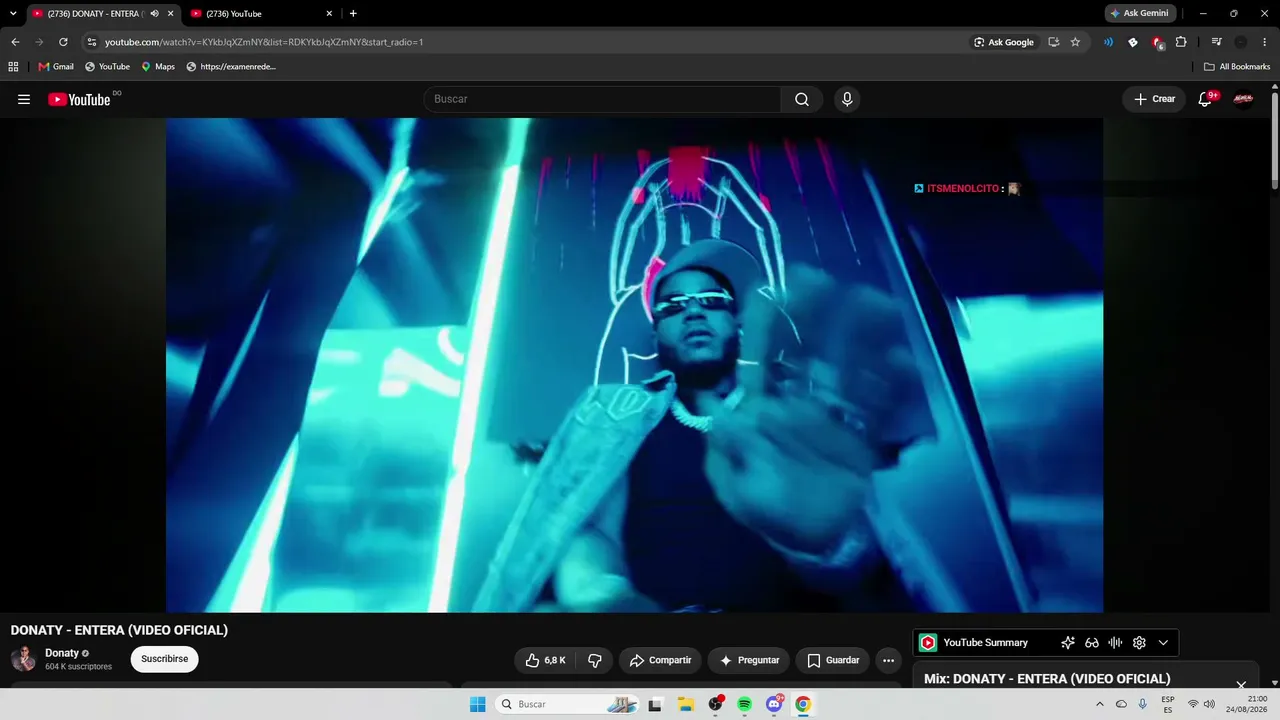This screenshot has width=1280, height=720.
Task: Click the Ask Gemini button
Action: point(1140,14)
